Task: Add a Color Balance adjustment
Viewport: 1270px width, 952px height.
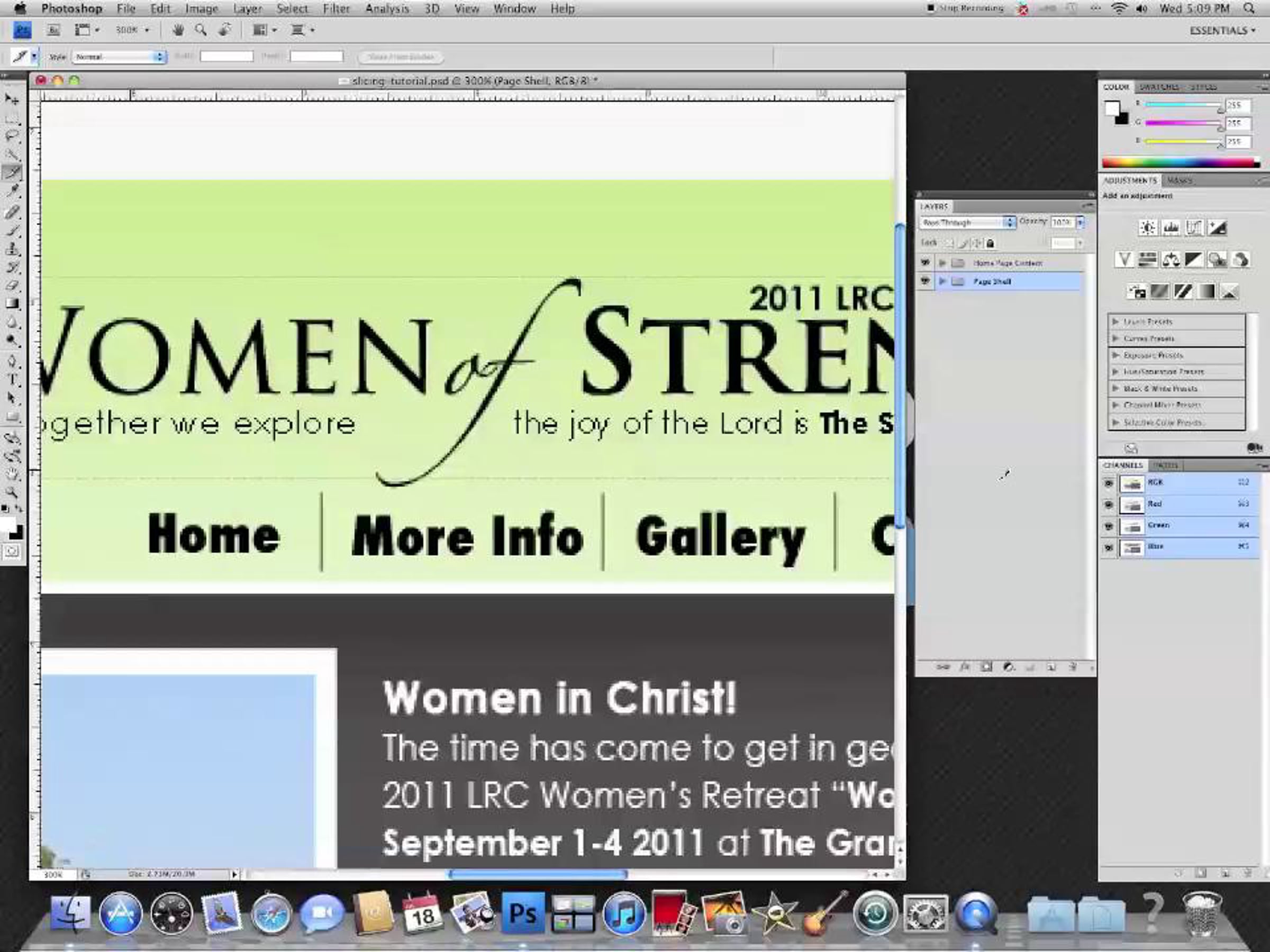Action: tap(1171, 260)
